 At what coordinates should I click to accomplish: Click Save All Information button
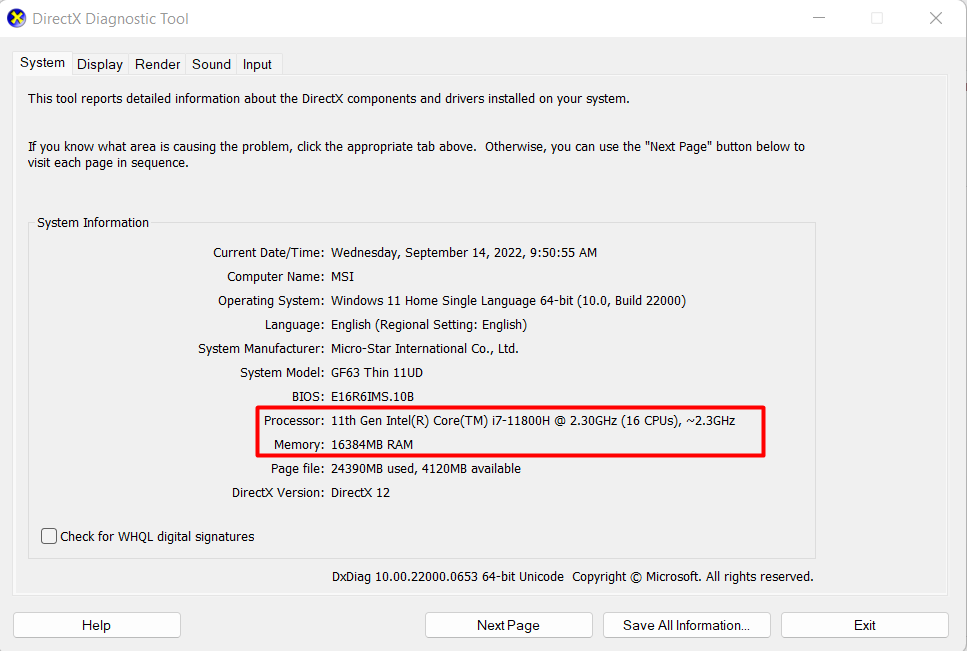pos(686,625)
